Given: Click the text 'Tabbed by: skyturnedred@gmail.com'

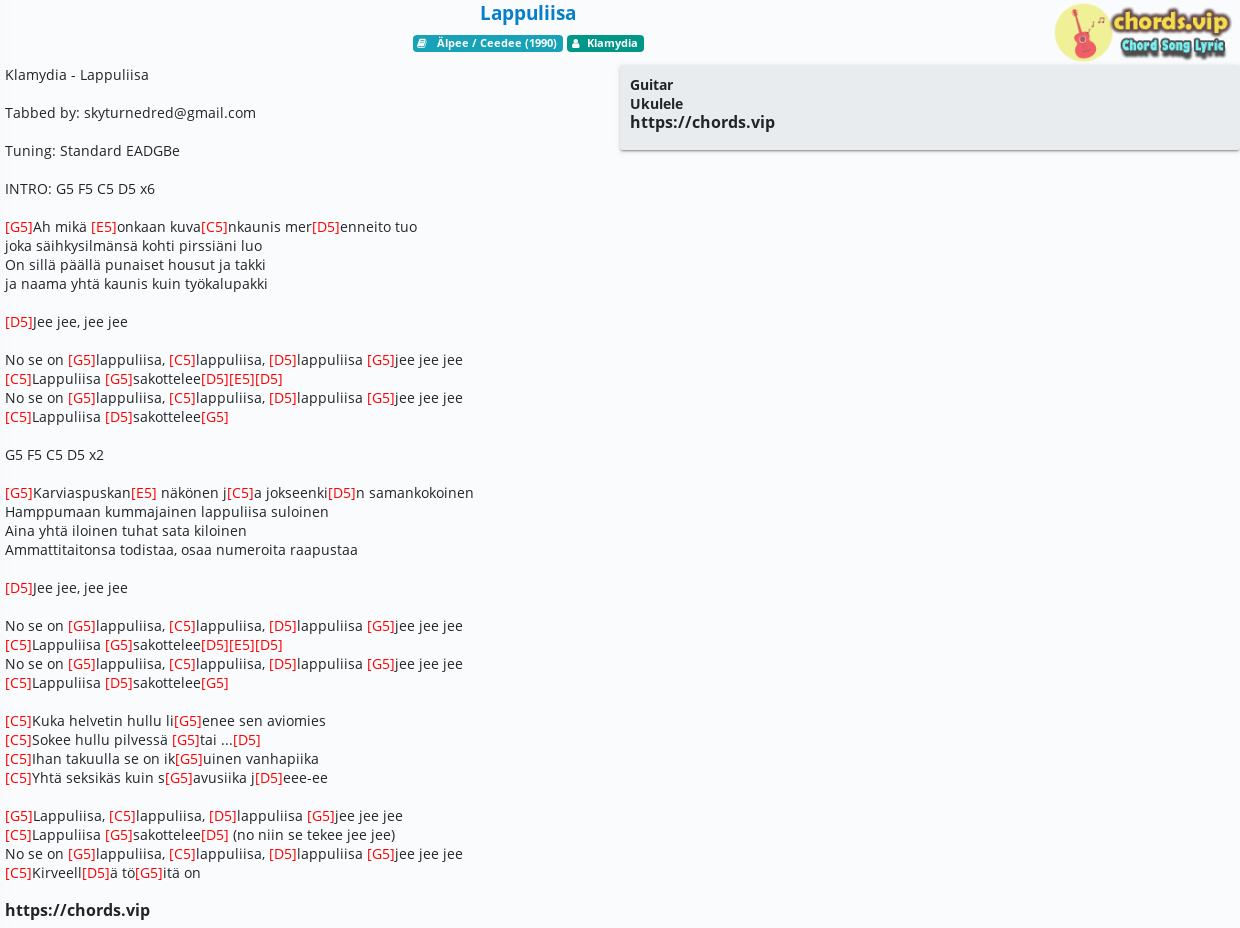Looking at the screenshot, I should tap(130, 113).
